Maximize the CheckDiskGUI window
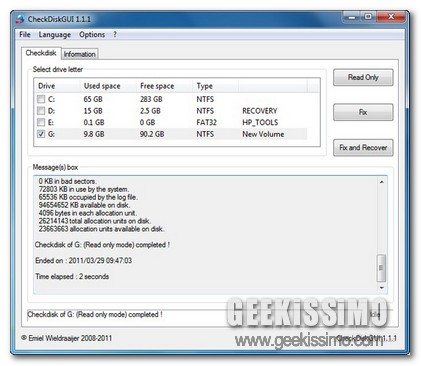 [368, 17]
